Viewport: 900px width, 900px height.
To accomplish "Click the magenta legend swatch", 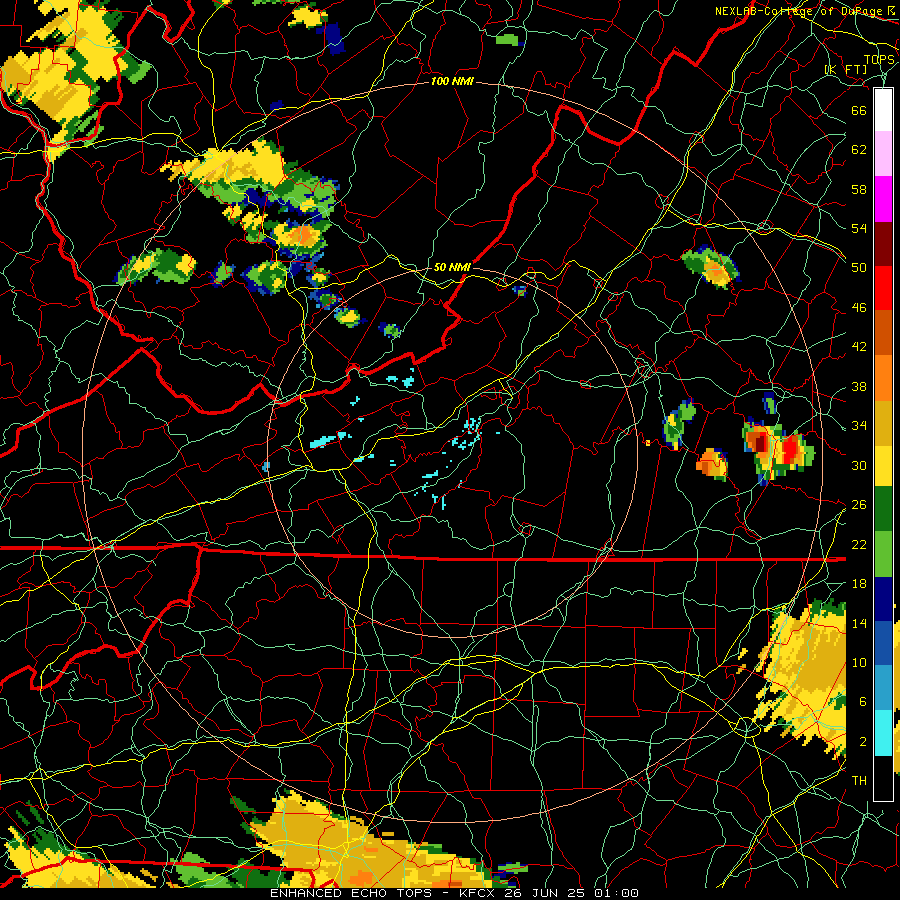I will pos(883,199).
